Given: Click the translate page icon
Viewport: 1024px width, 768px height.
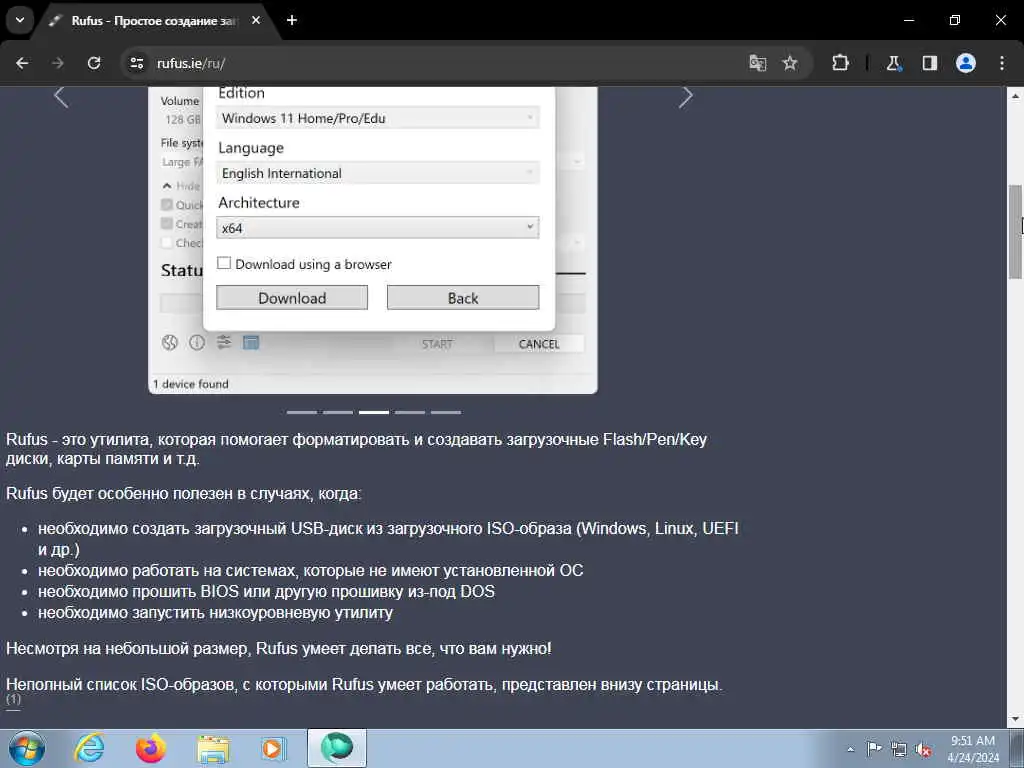Looking at the screenshot, I should coord(758,63).
